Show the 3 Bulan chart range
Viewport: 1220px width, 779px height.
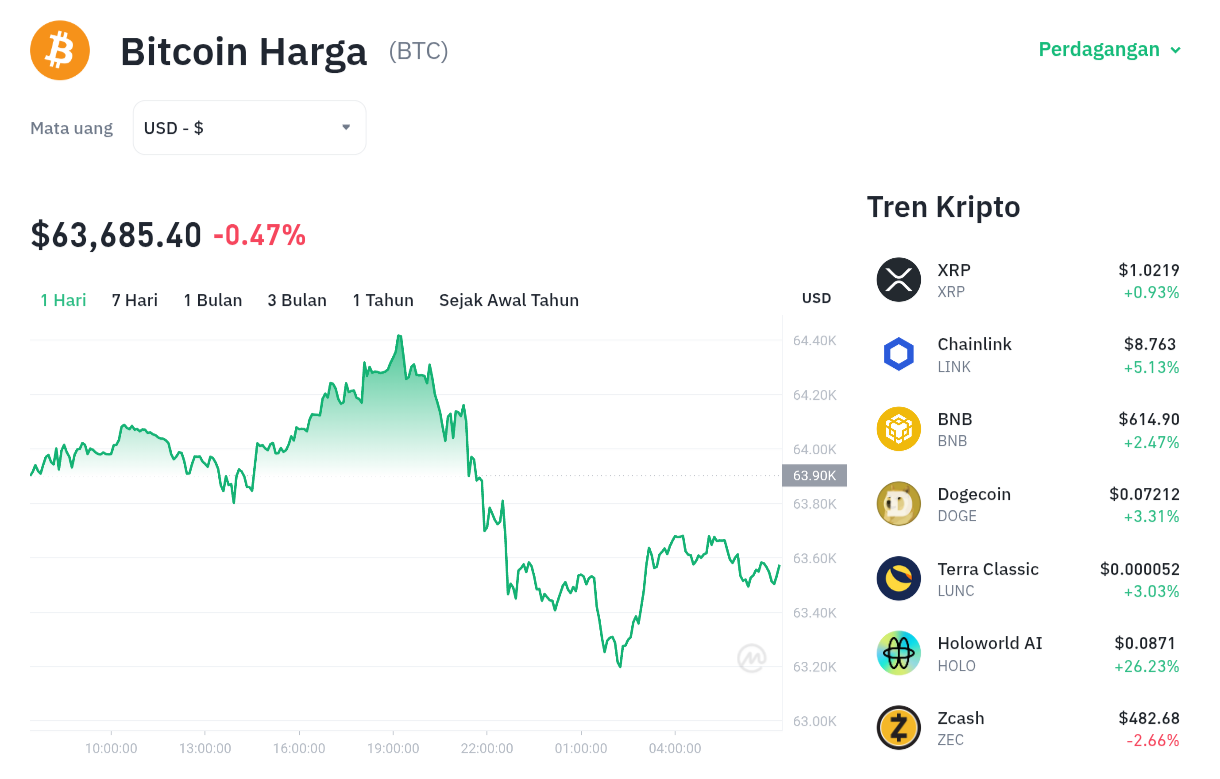coord(297,300)
